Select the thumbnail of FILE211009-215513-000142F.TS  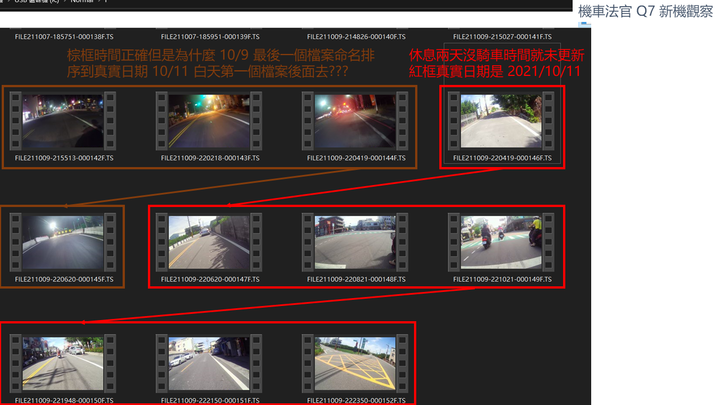click(x=63, y=121)
